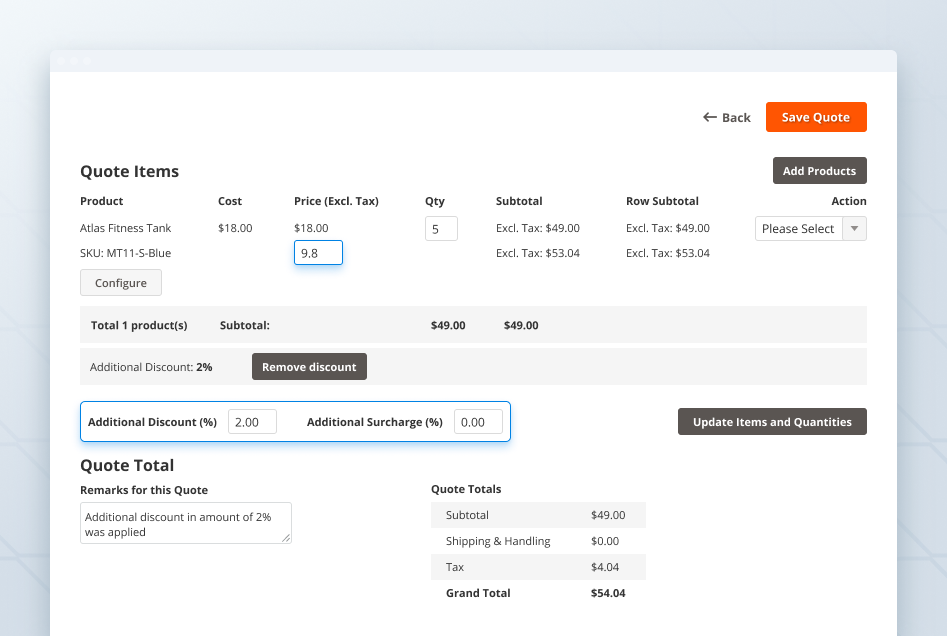Click the Shipping & Handling row
Image resolution: width=947 pixels, height=636 pixels.
point(538,541)
